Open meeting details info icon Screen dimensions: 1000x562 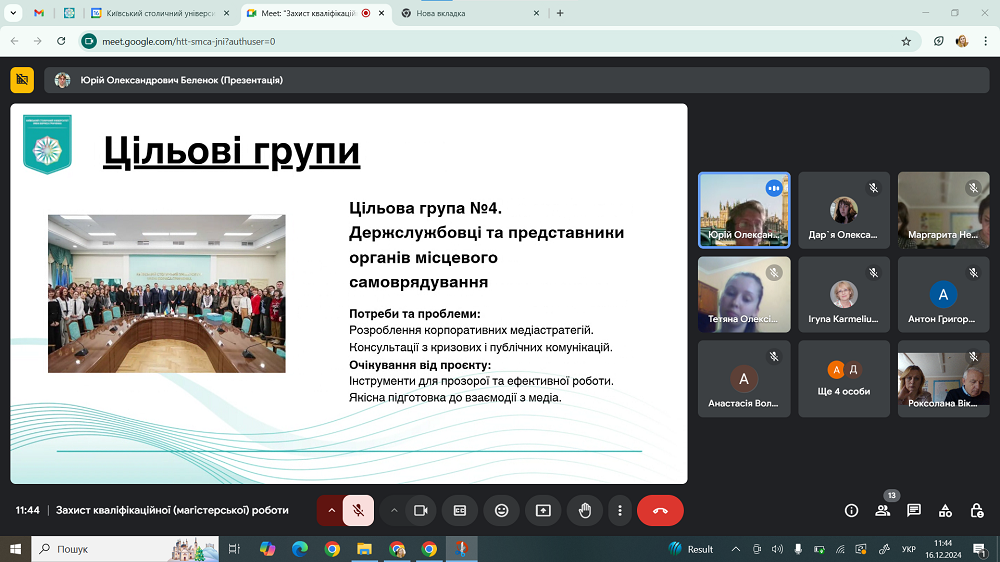tap(852, 510)
